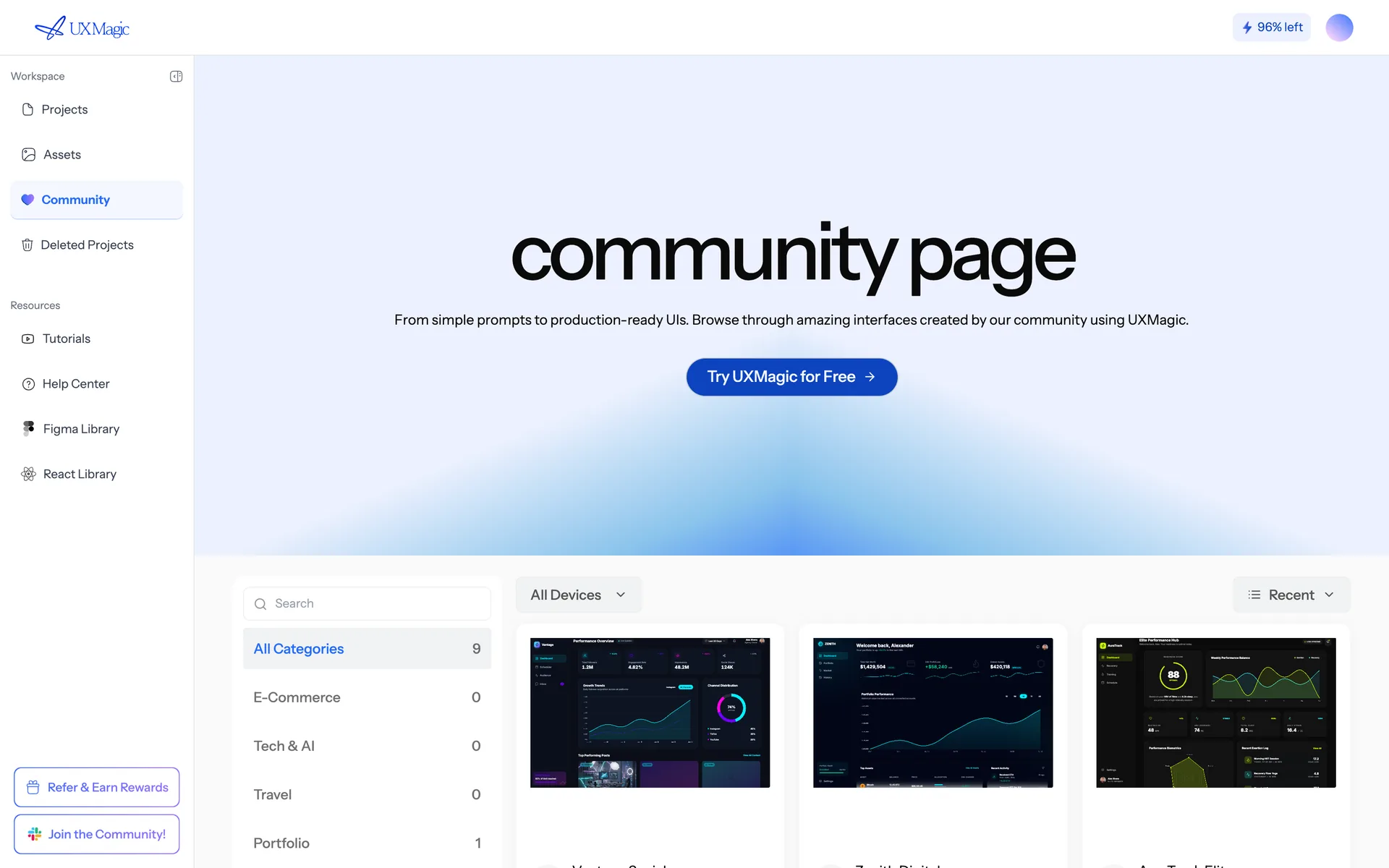1389x868 pixels.
Task: Click the Assets image icon
Action: click(28, 155)
